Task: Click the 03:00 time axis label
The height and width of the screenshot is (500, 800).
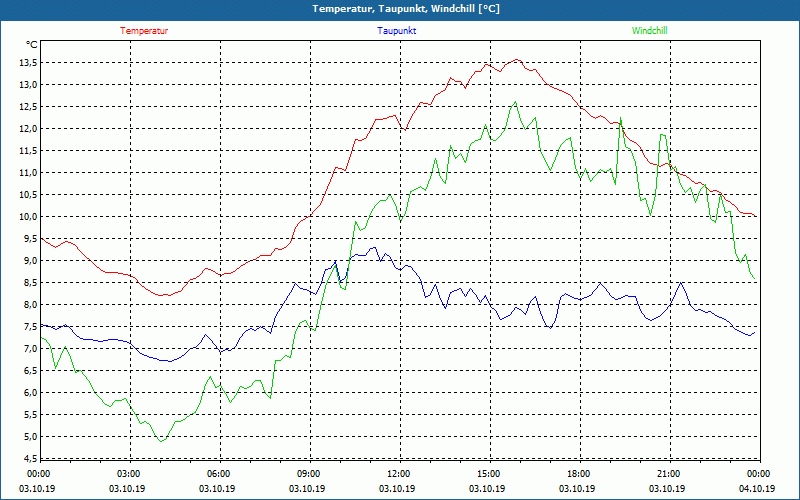Action: (128, 474)
